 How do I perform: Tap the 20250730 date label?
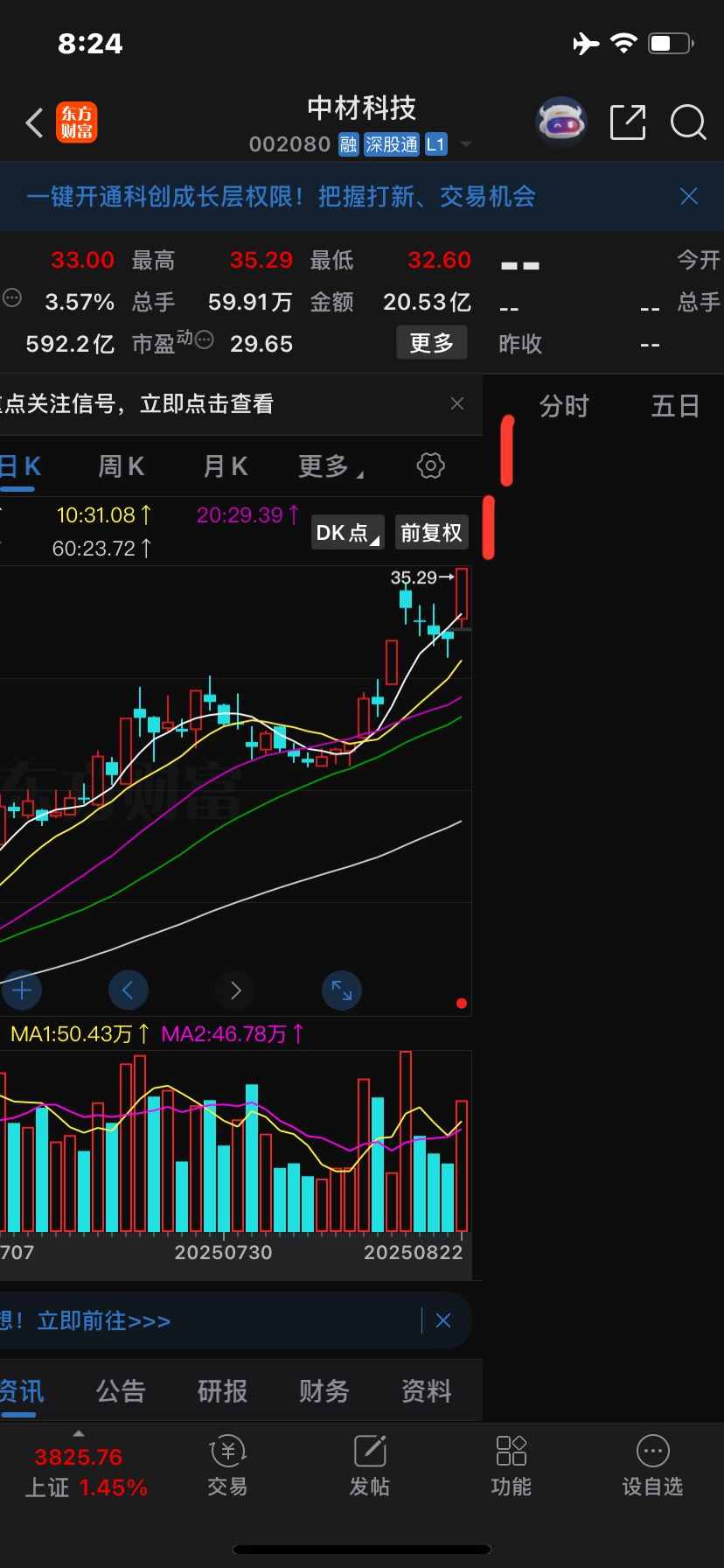click(223, 1252)
